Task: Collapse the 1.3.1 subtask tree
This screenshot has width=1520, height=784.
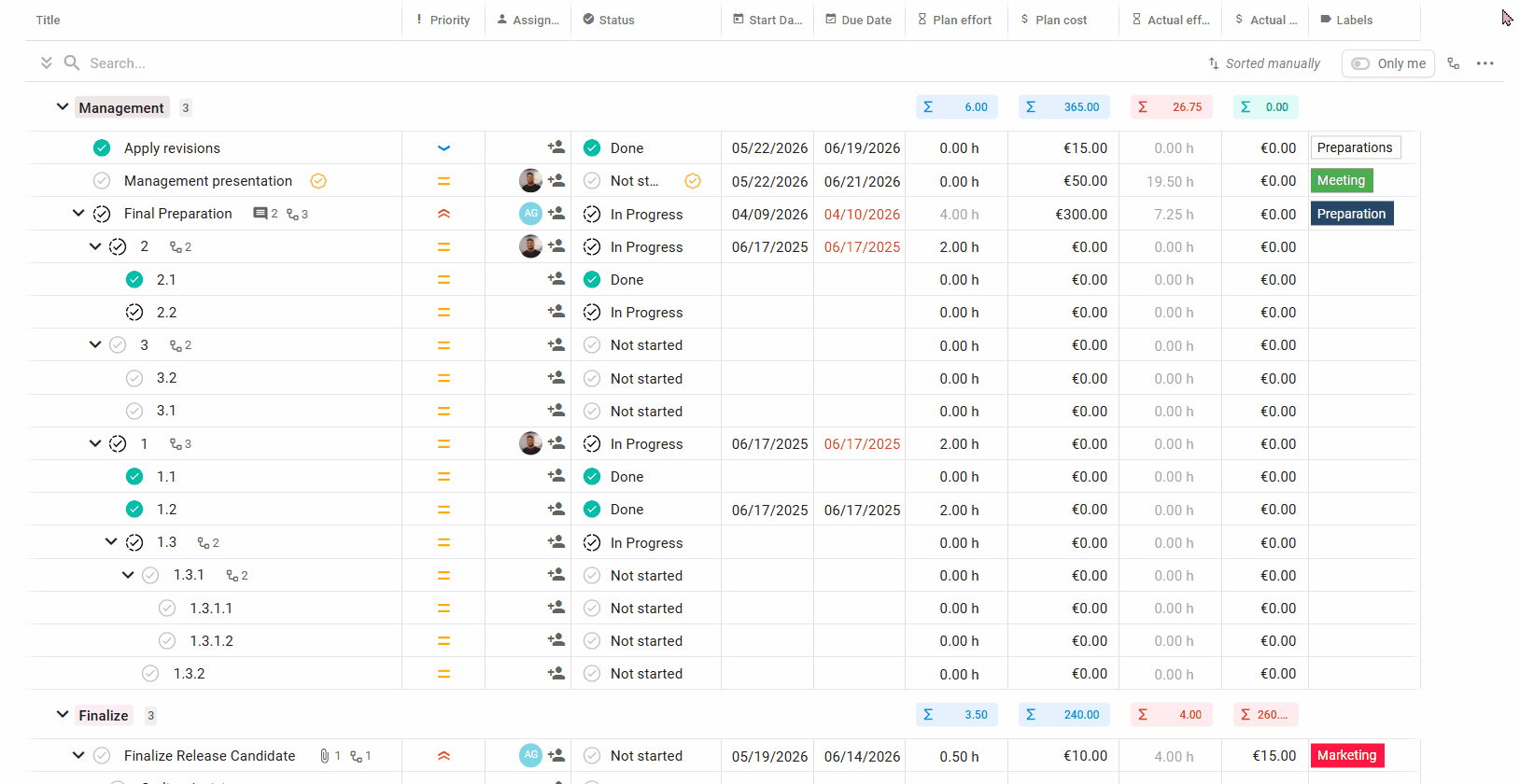Action: click(x=128, y=575)
